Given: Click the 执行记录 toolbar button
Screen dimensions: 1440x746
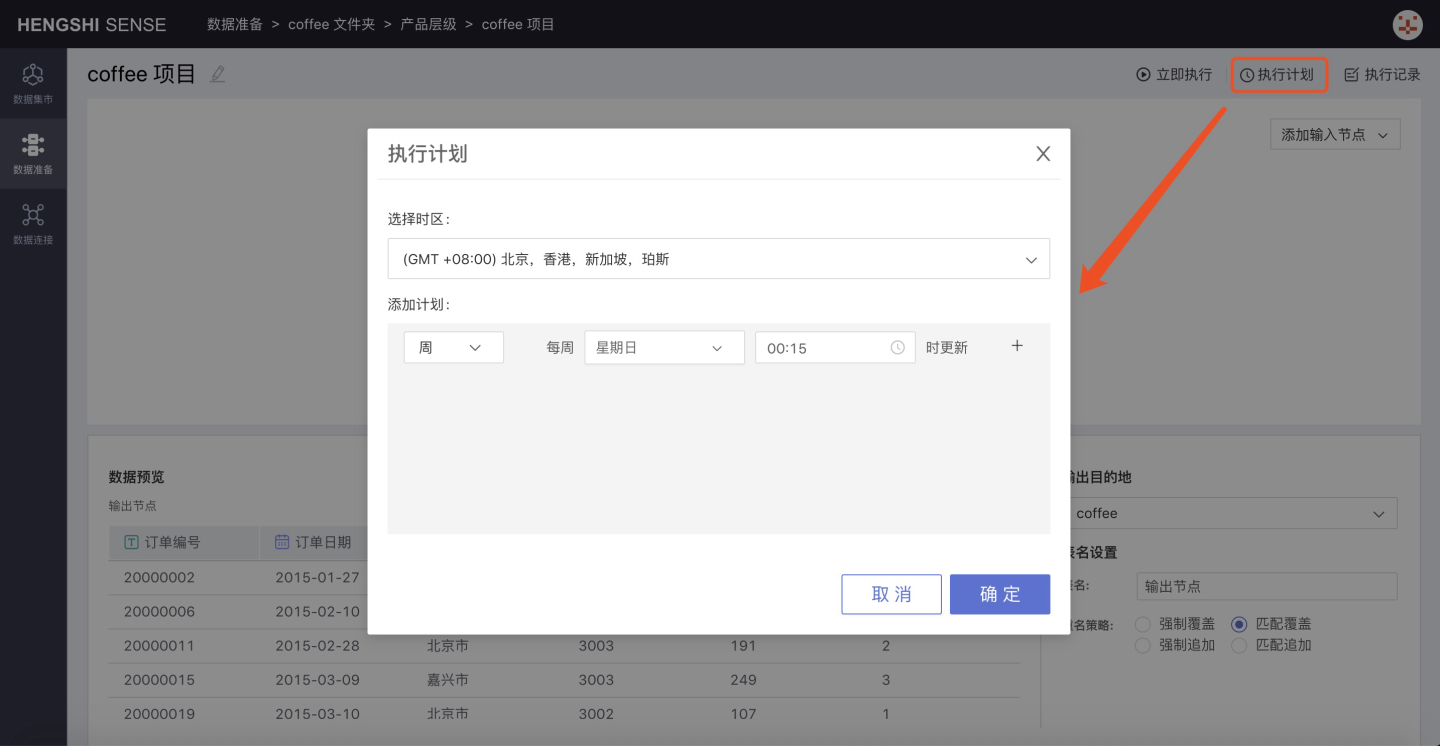Looking at the screenshot, I should click(x=1382, y=75).
